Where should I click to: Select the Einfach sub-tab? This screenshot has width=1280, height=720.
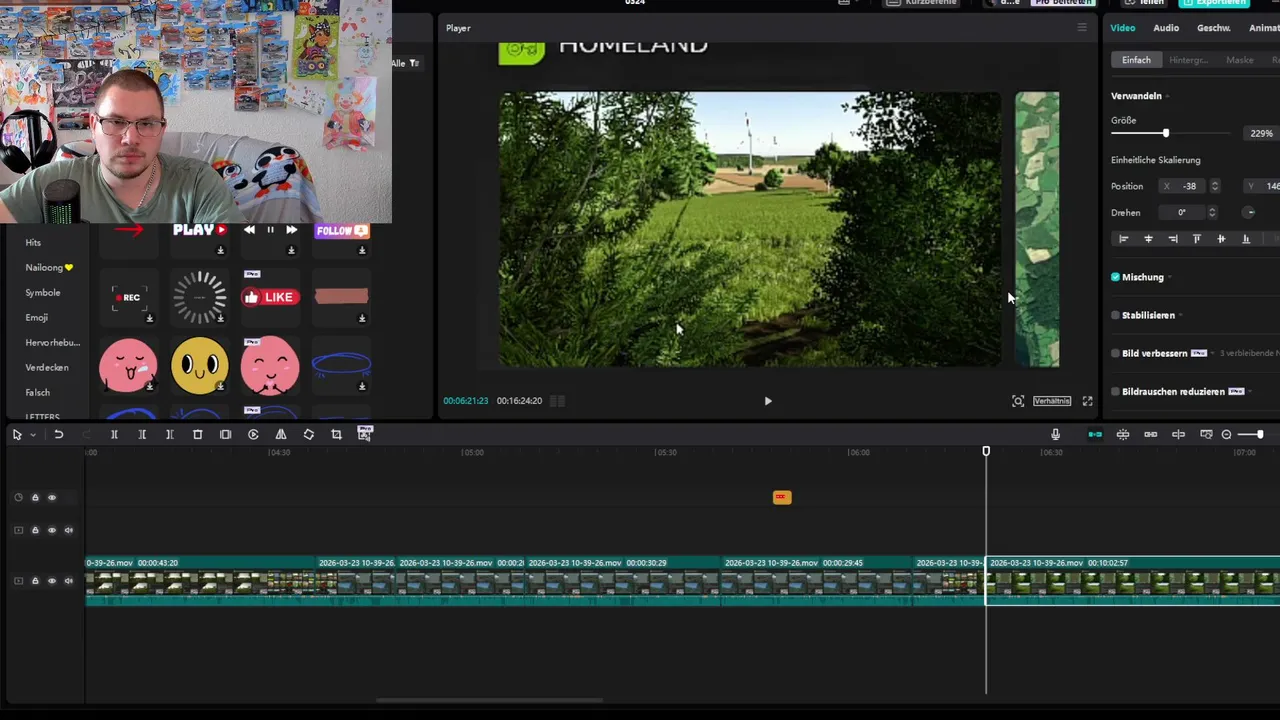tap(1136, 60)
